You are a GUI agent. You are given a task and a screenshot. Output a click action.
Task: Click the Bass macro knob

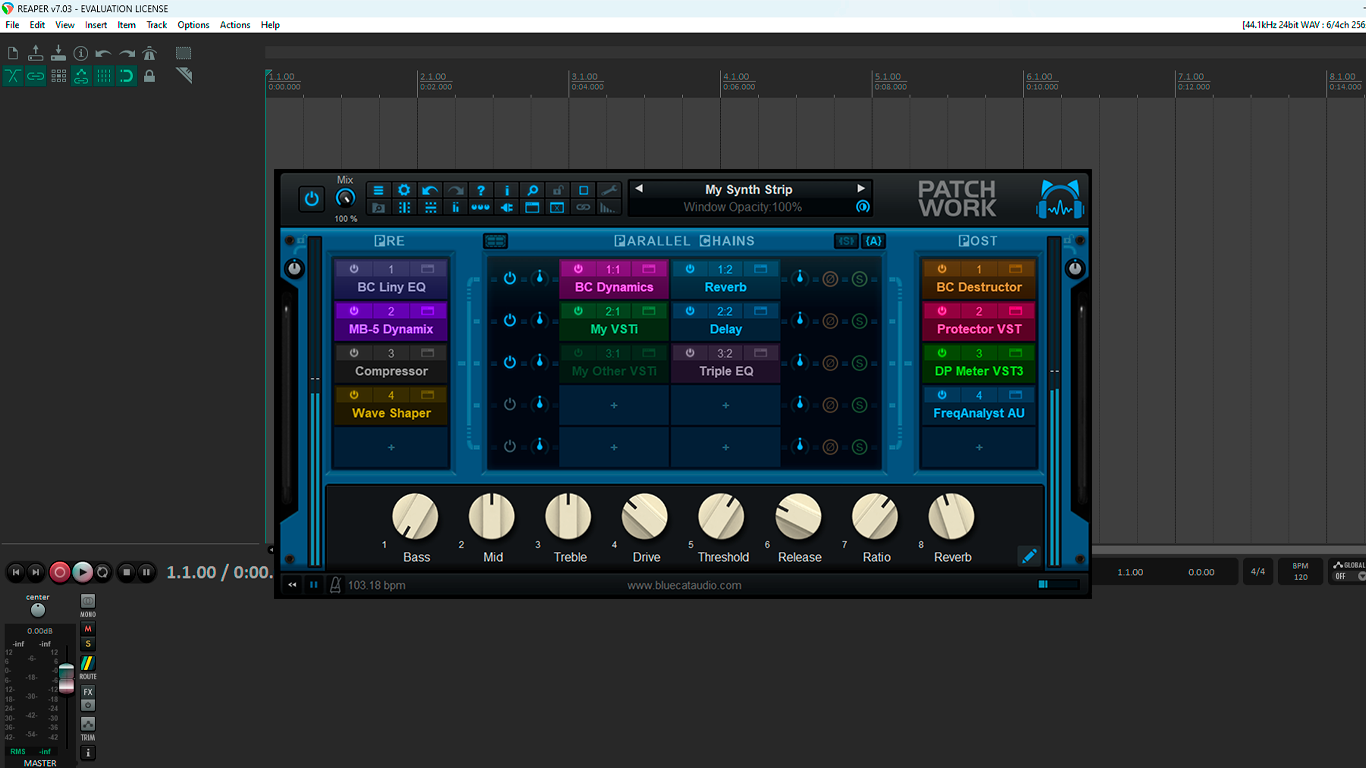click(x=415, y=517)
